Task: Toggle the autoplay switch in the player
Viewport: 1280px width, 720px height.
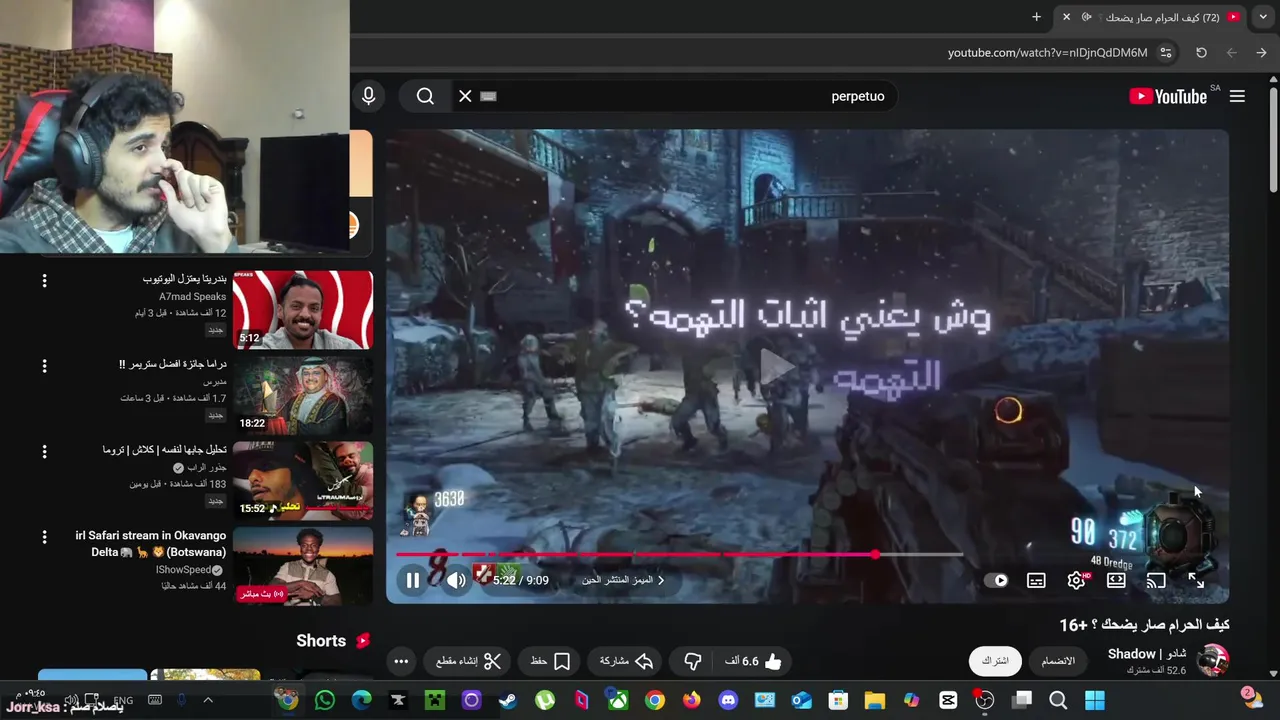Action: coord(997,580)
